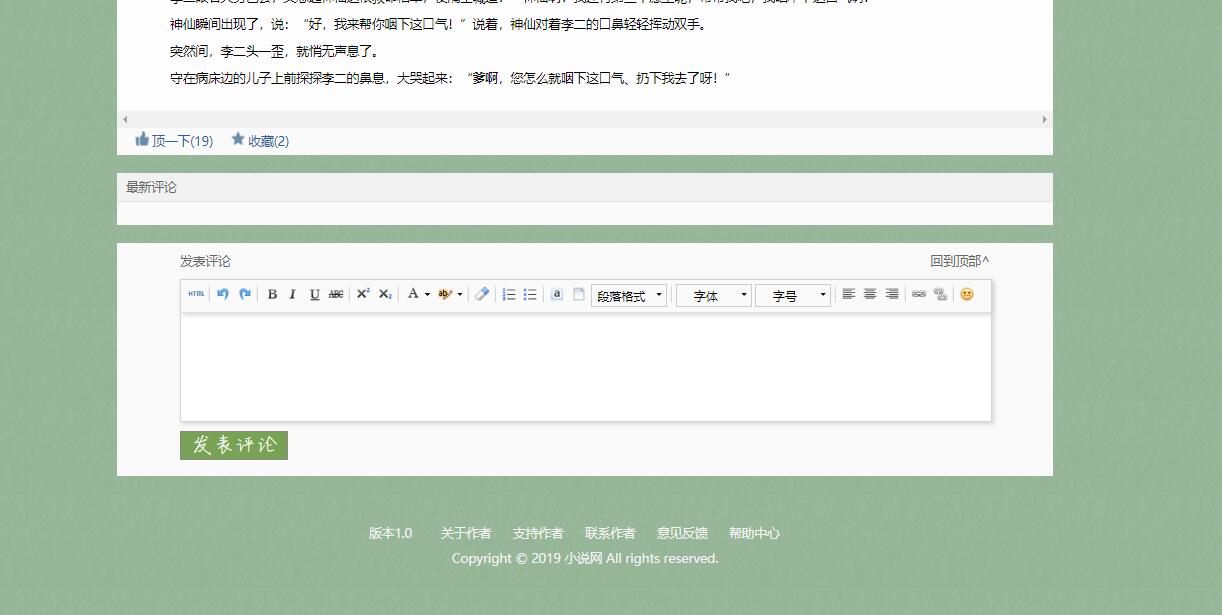Open the 帮助中心 help center link
The width and height of the screenshot is (1222, 615).
click(755, 533)
